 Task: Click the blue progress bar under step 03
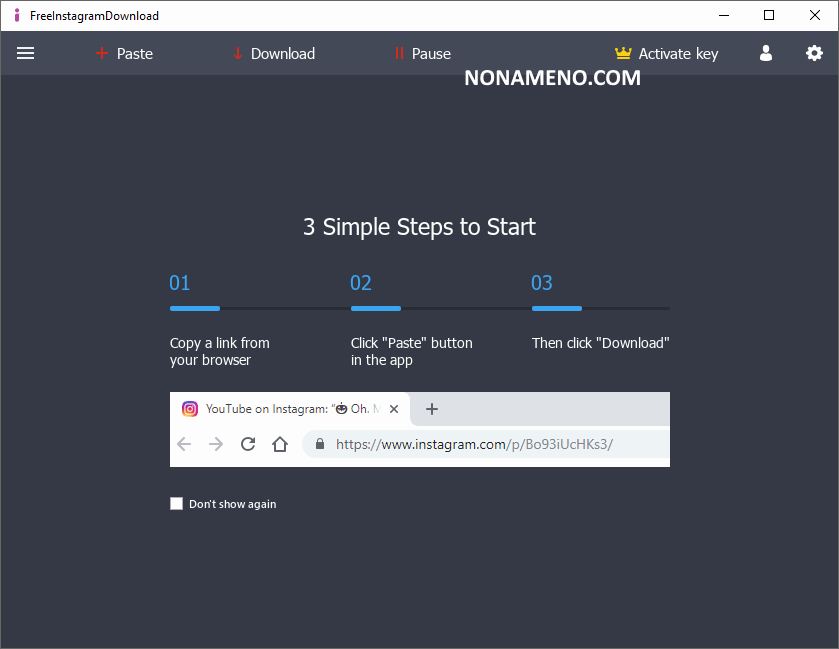(557, 308)
